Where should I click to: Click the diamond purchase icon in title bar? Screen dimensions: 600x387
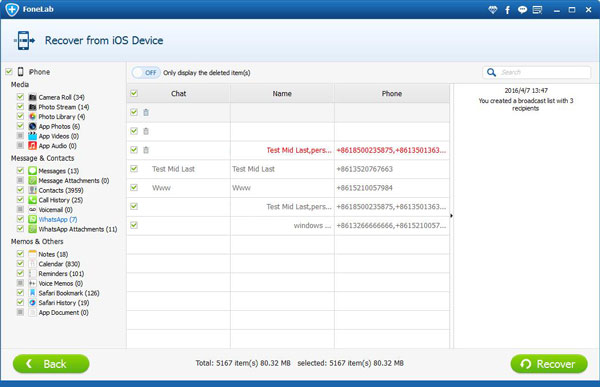[x=493, y=10]
